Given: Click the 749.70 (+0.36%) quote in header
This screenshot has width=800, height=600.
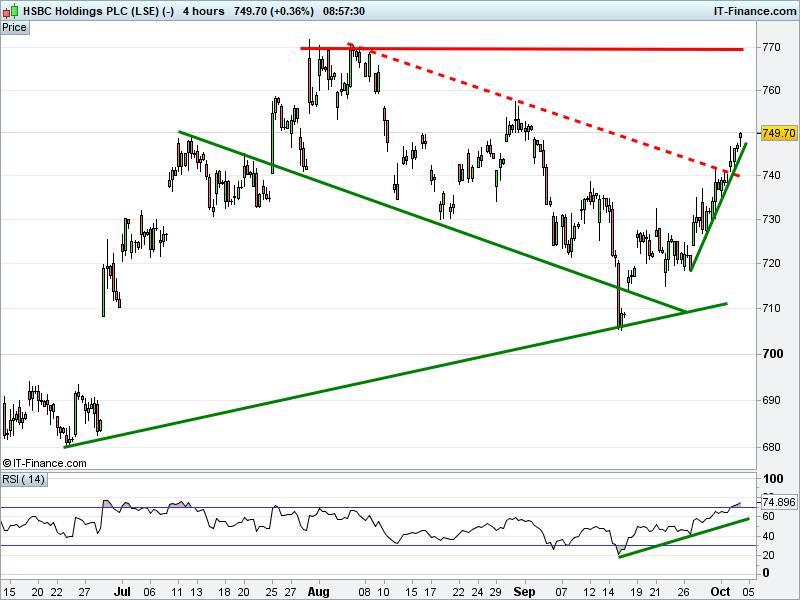Looking at the screenshot, I should coord(273,11).
